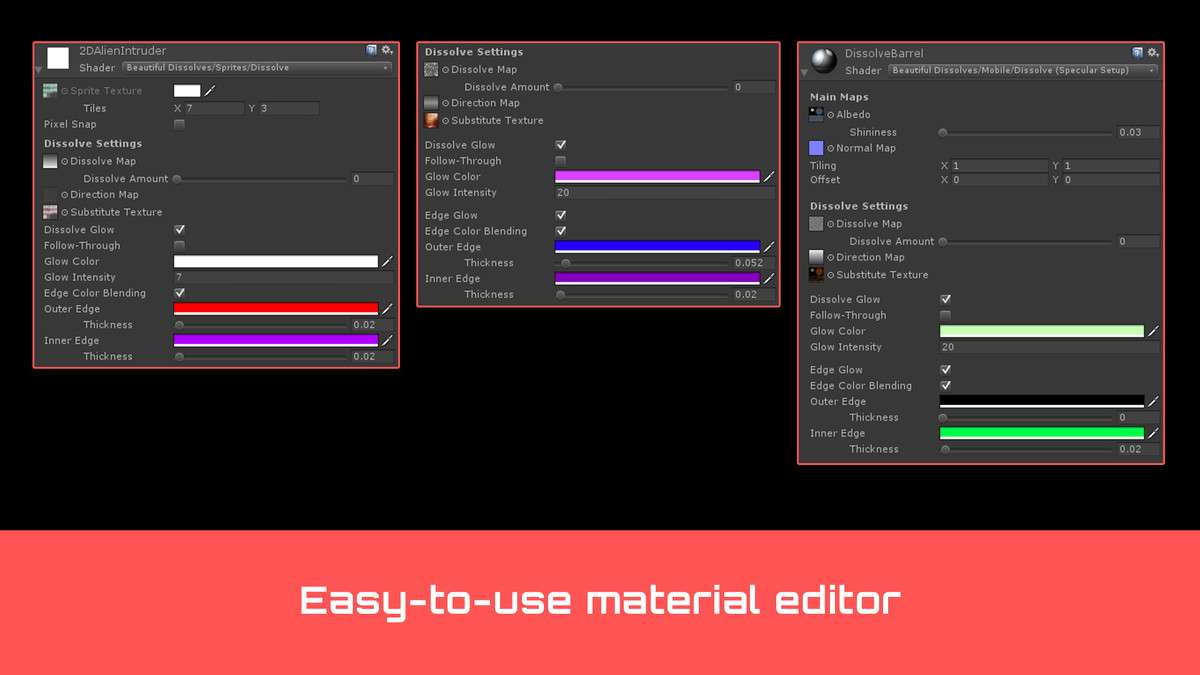Open Sprites/Dissolve shader dropdown
Viewport: 1200px width, 675px height.
tap(257, 68)
